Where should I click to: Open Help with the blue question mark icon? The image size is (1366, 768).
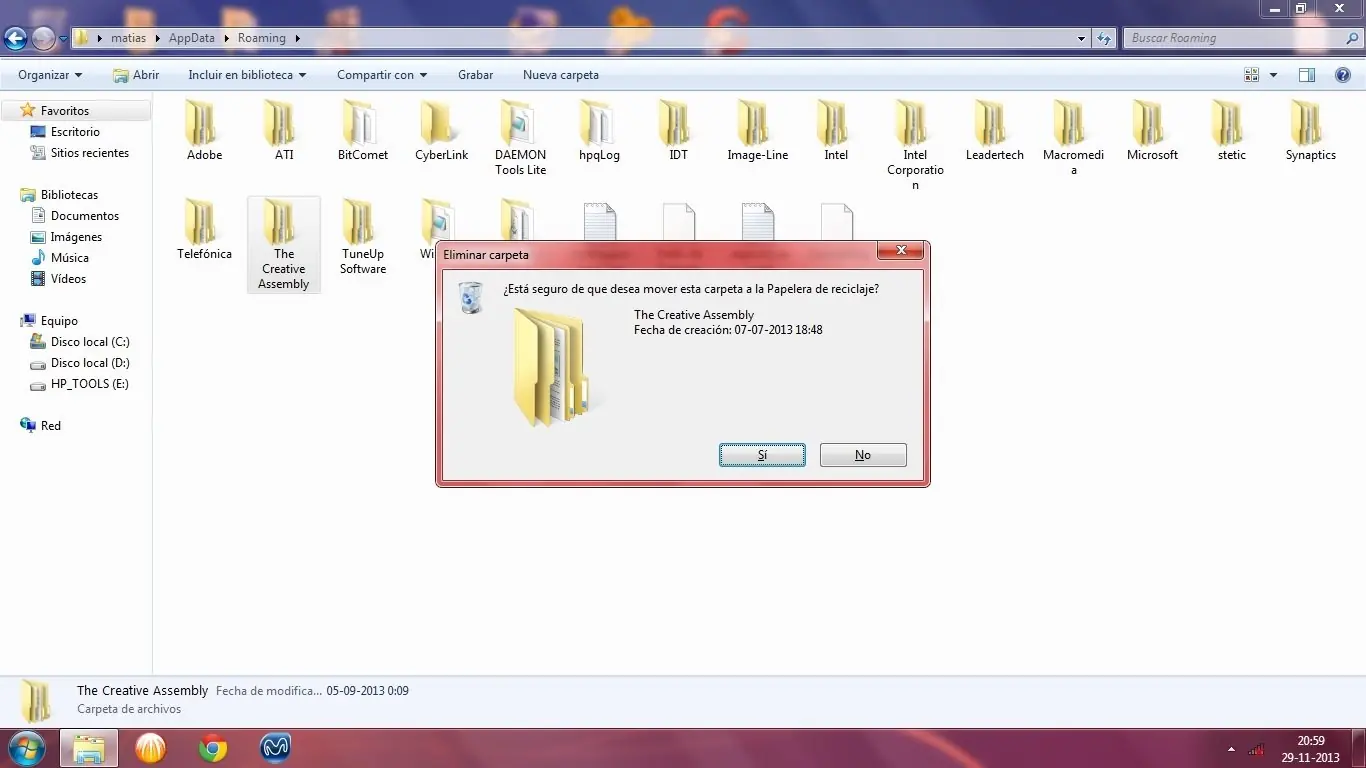point(1343,75)
